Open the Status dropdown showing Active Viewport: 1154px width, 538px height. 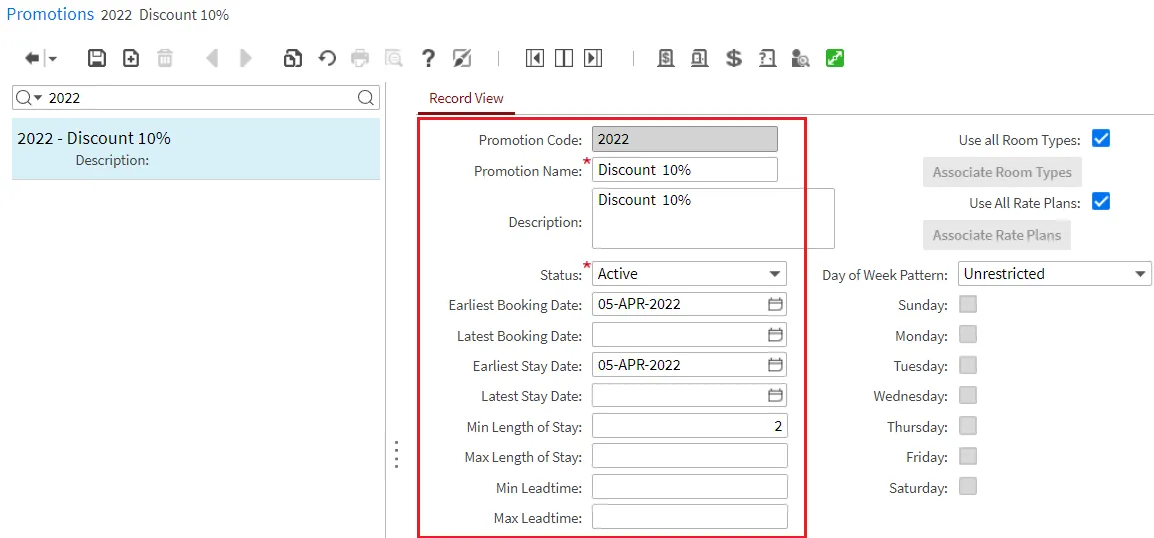(689, 274)
